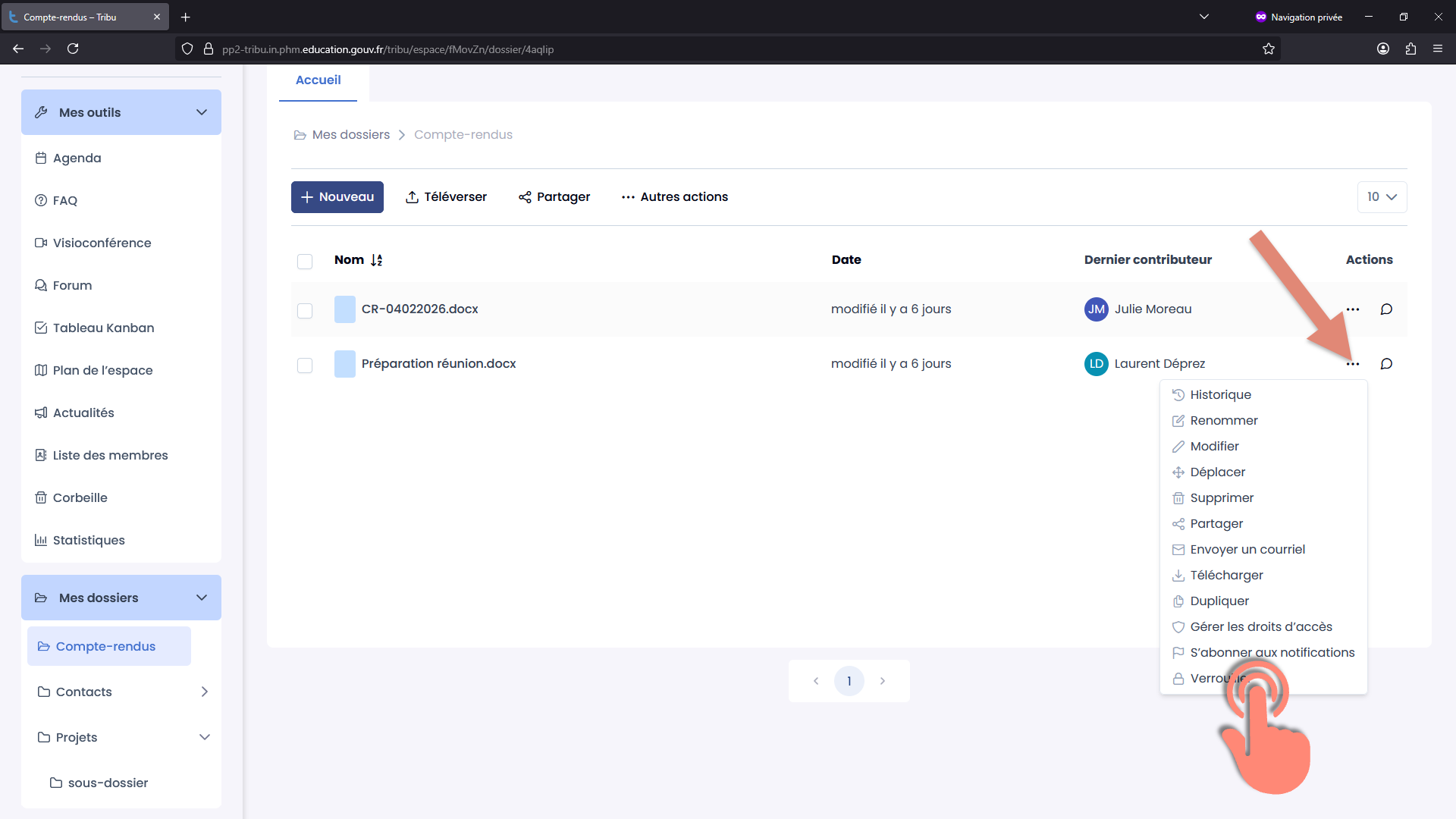Close the Compte-rendus browser tab
The height and width of the screenshot is (819, 1456).
[157, 17]
